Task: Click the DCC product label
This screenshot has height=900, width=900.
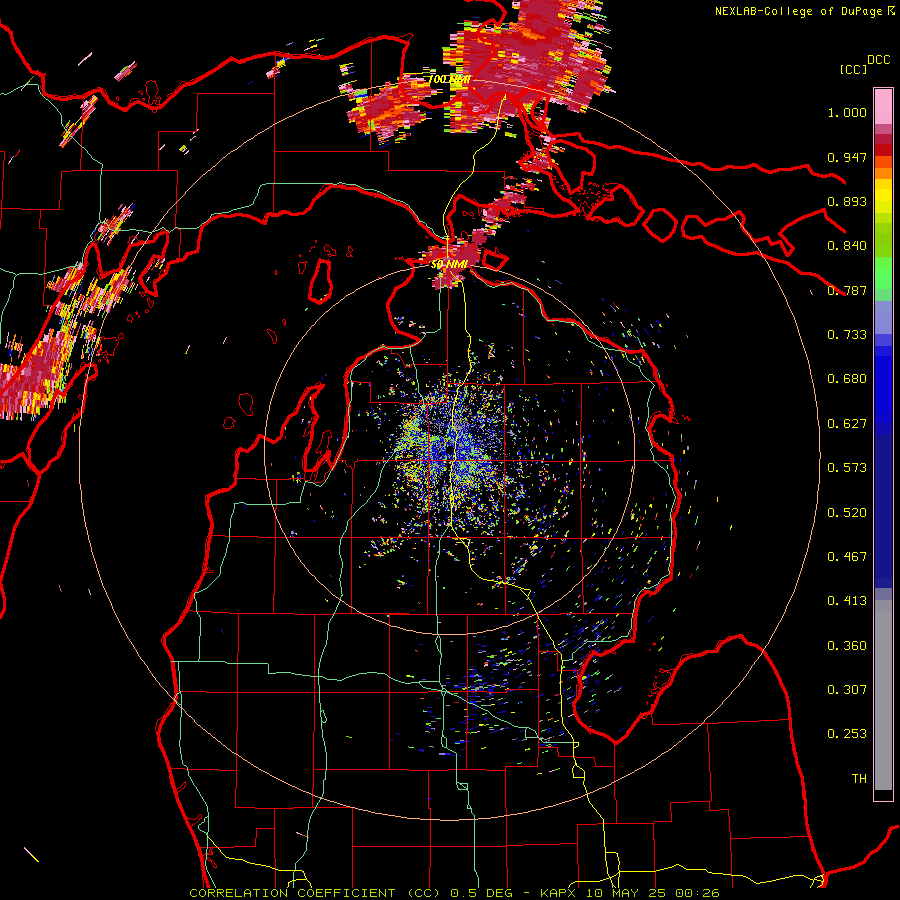Action: point(878,59)
